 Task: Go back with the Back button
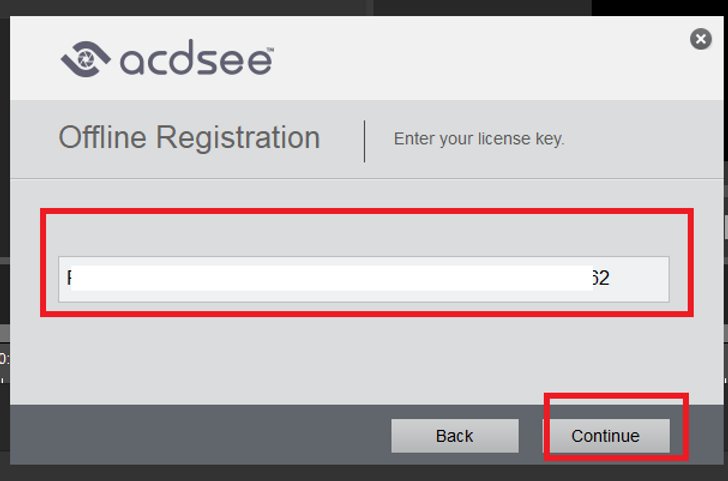(x=455, y=436)
